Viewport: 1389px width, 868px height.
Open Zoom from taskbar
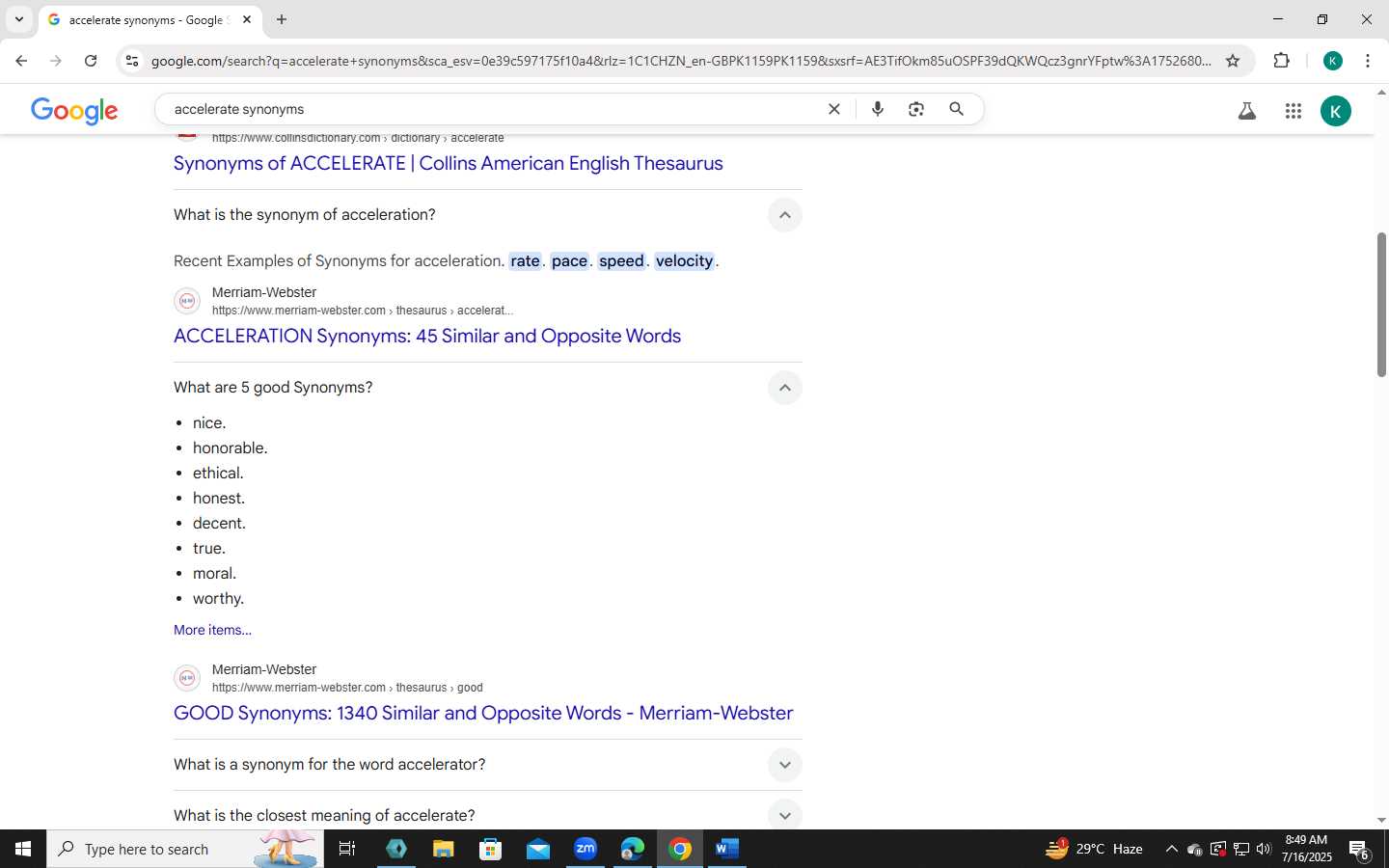[x=586, y=849]
